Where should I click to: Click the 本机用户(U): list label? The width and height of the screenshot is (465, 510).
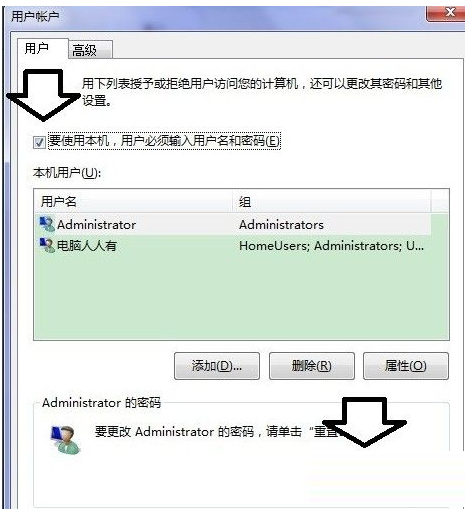point(67,173)
